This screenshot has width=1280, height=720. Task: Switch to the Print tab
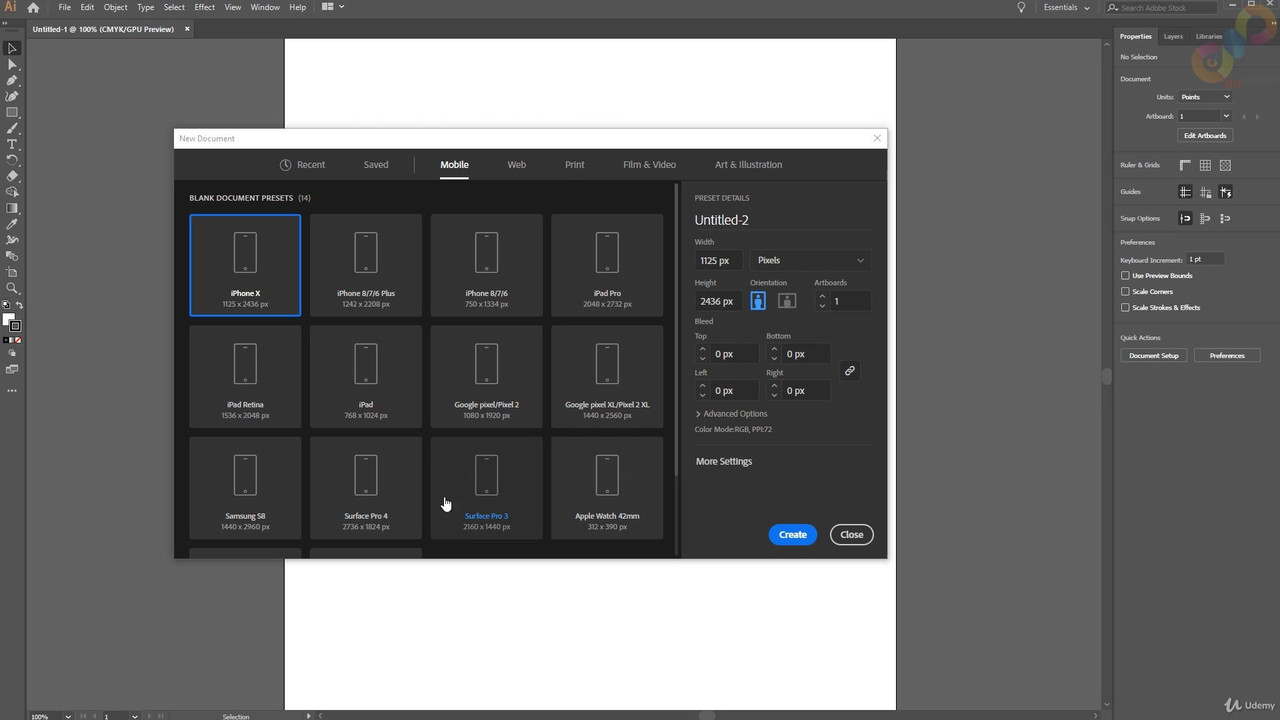(575, 165)
